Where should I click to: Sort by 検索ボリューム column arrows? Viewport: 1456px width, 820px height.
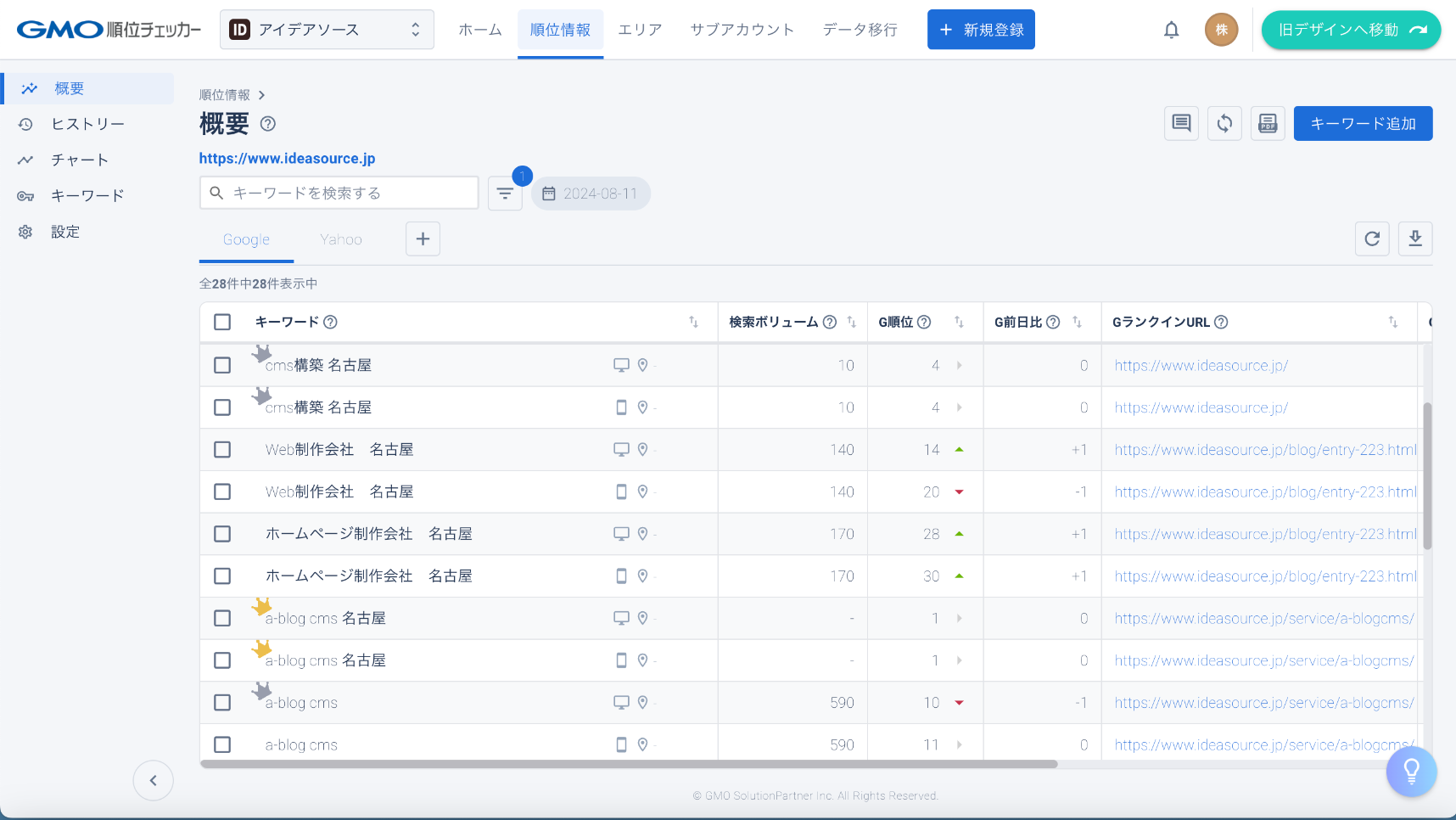(x=851, y=323)
